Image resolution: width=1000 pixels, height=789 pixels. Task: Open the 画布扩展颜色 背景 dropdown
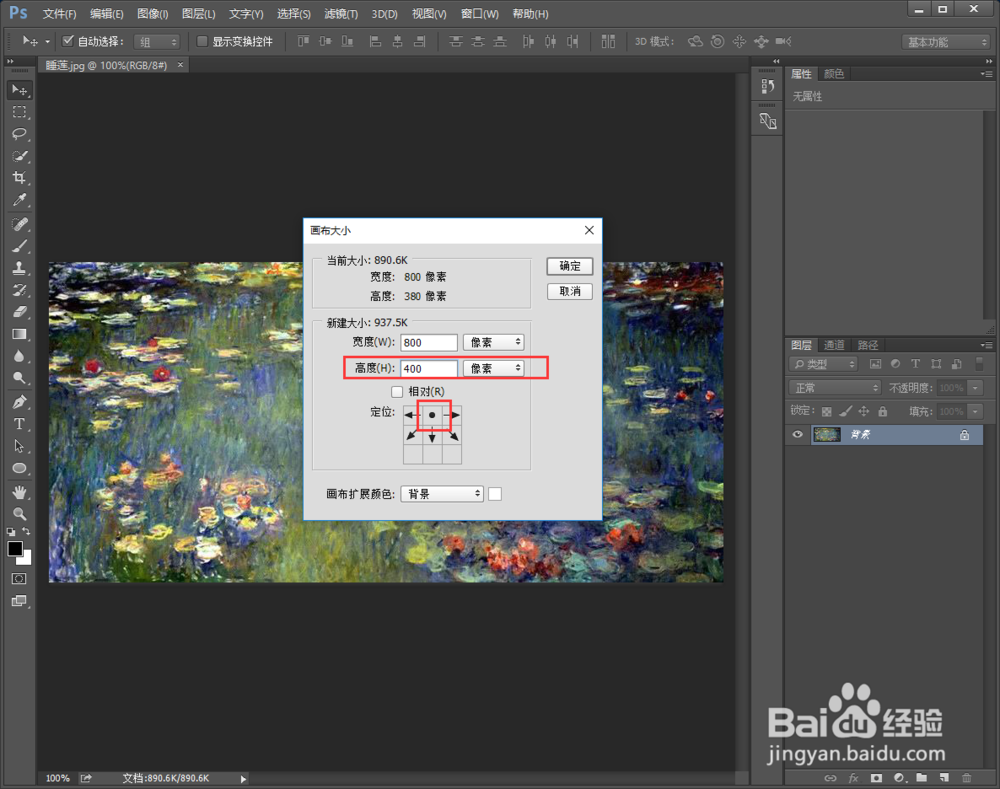click(442, 494)
